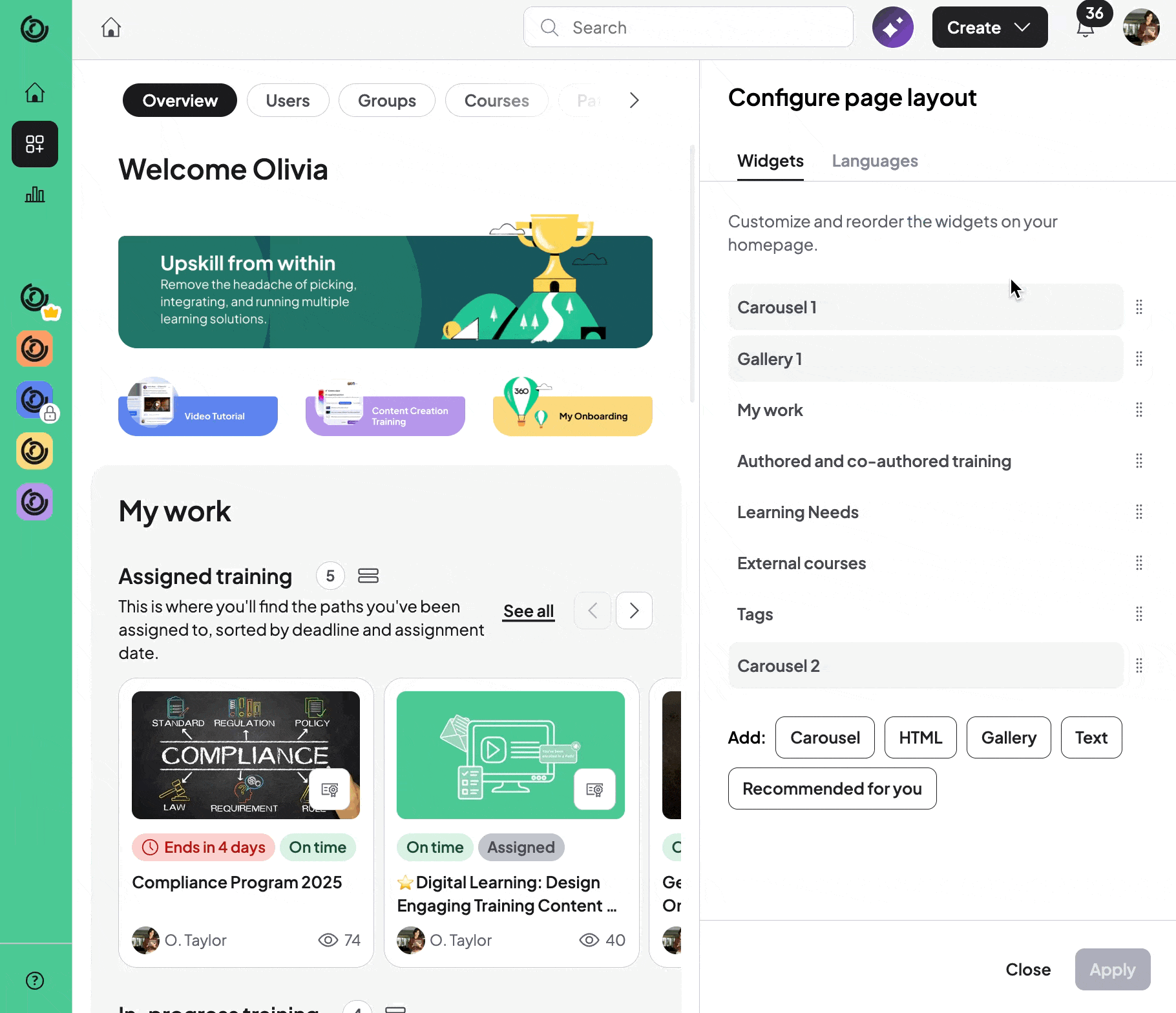Click the search magnifier icon
Screen dimensions: 1176x1013
(x=549, y=27)
